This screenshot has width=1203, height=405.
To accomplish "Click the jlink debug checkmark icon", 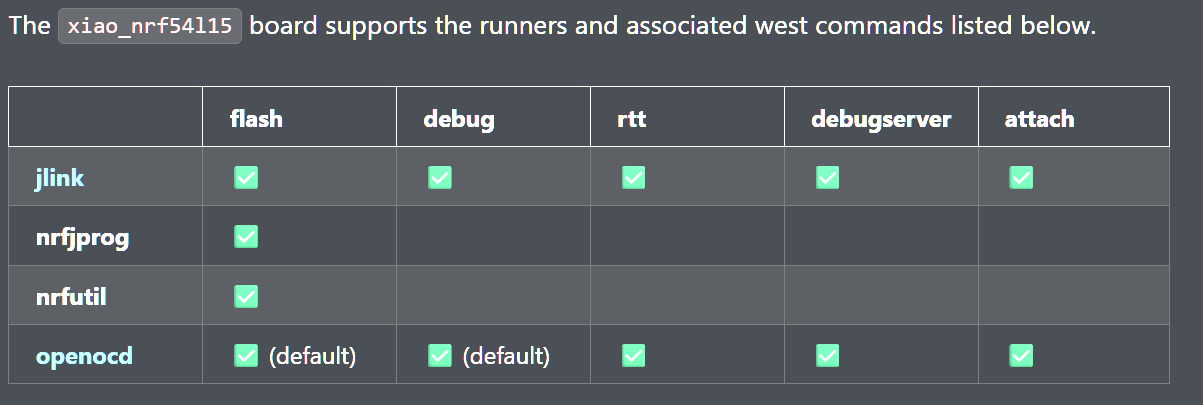I will (x=440, y=177).
